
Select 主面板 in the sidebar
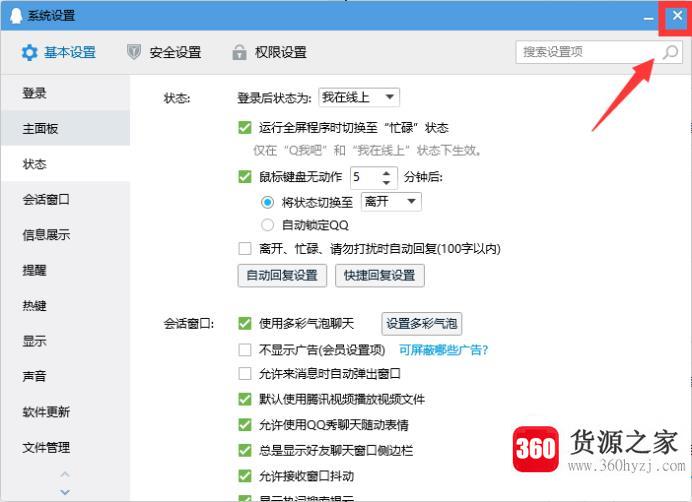pos(65,128)
